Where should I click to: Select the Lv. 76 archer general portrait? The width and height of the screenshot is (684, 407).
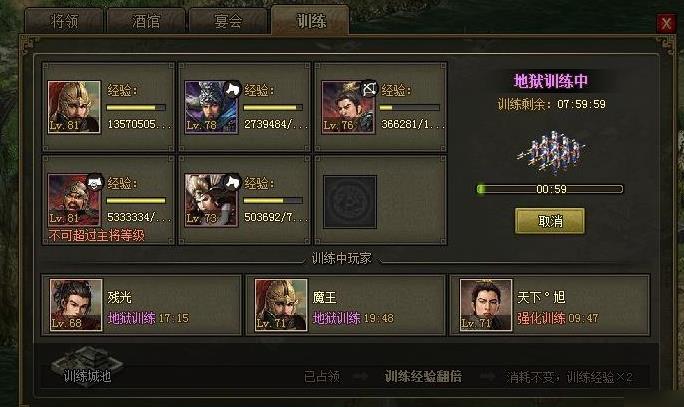(x=348, y=107)
